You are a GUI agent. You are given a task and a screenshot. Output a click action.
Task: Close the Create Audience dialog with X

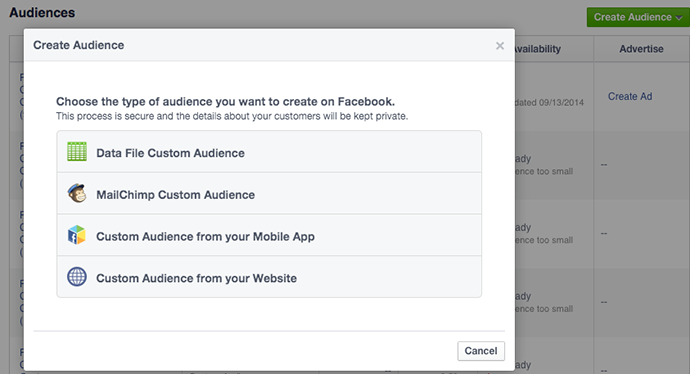pos(500,46)
